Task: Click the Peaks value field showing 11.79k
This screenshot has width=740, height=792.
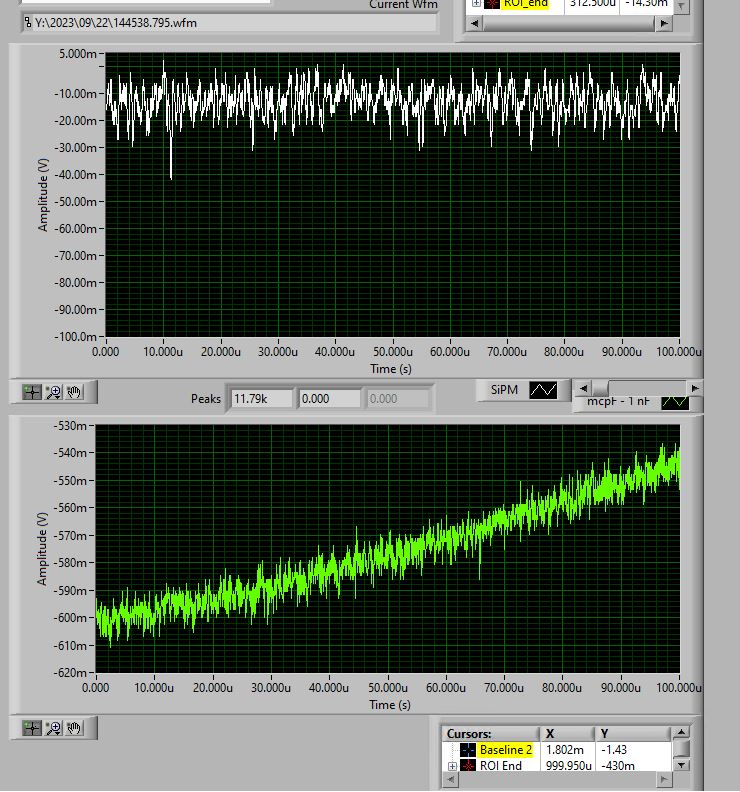Action: [x=261, y=398]
